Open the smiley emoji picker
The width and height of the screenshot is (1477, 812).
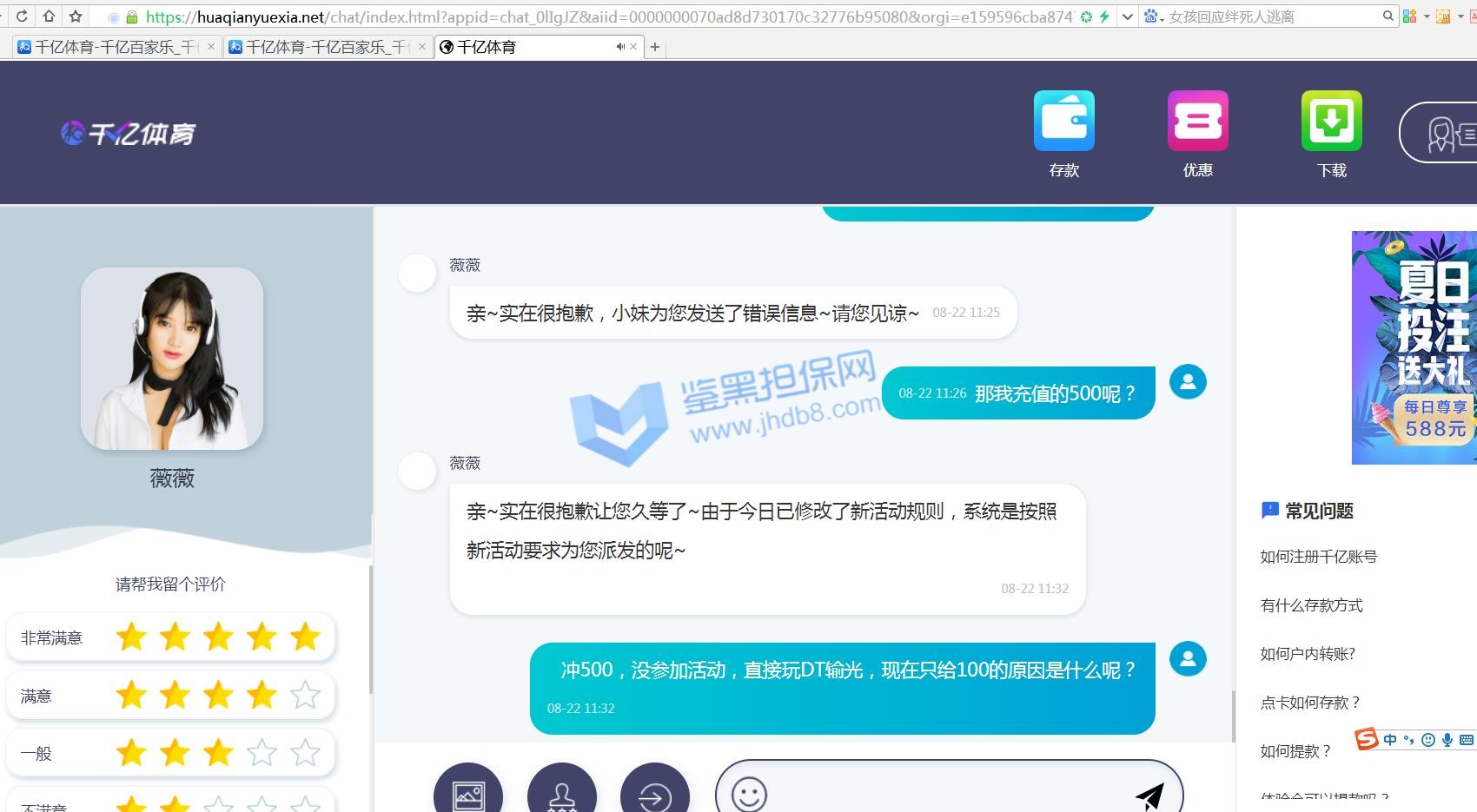[749, 794]
